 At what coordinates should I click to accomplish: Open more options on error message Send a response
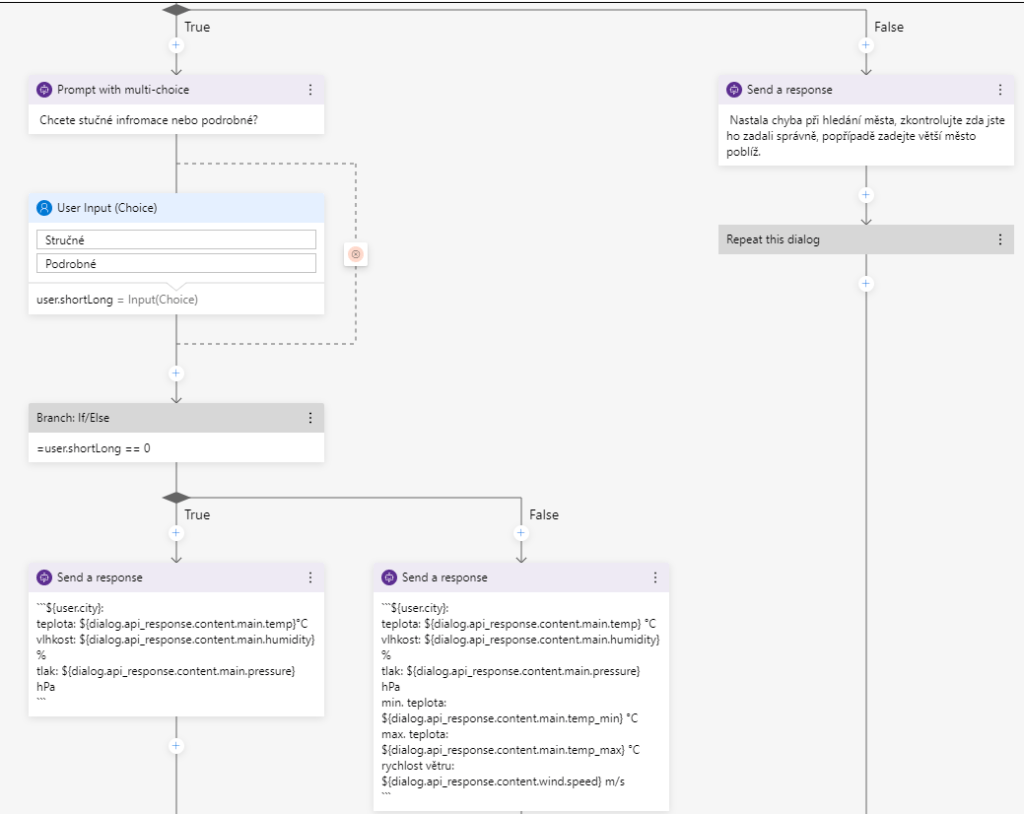[x=1000, y=90]
